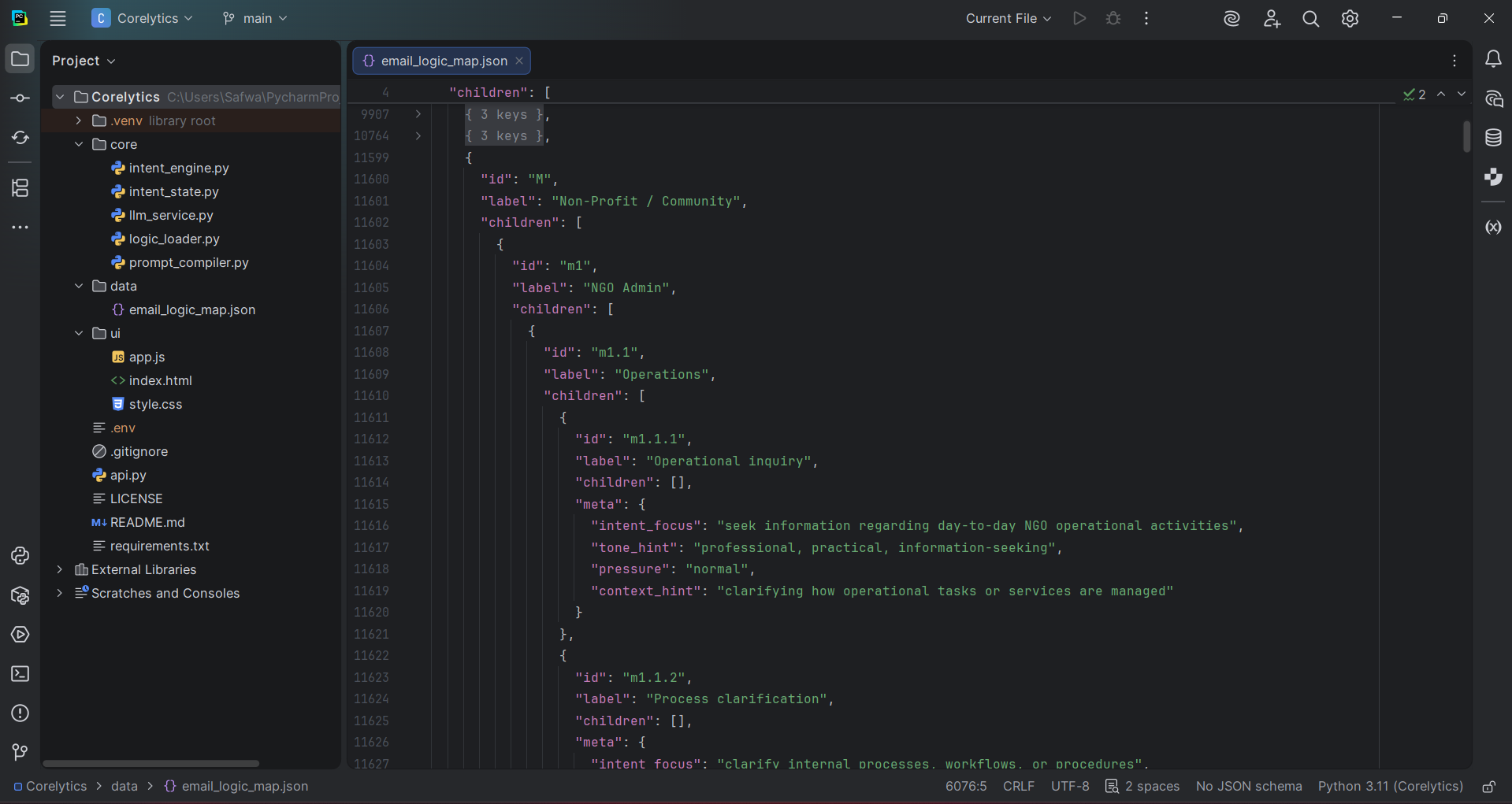
Task: Open the Database tool window
Action: [1493, 138]
